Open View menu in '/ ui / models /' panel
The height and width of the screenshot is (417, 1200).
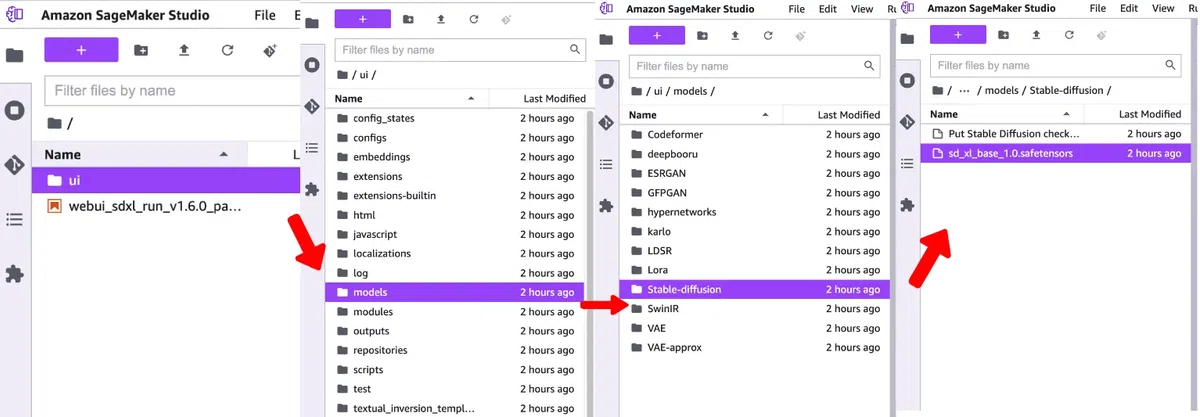tap(861, 8)
